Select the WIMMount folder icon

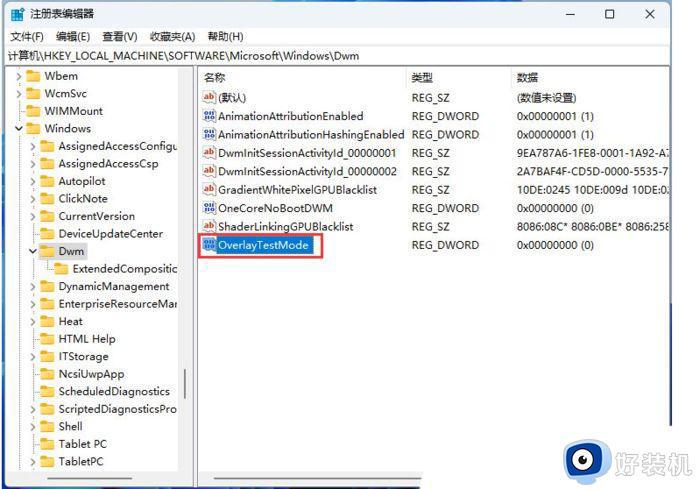tap(33, 111)
